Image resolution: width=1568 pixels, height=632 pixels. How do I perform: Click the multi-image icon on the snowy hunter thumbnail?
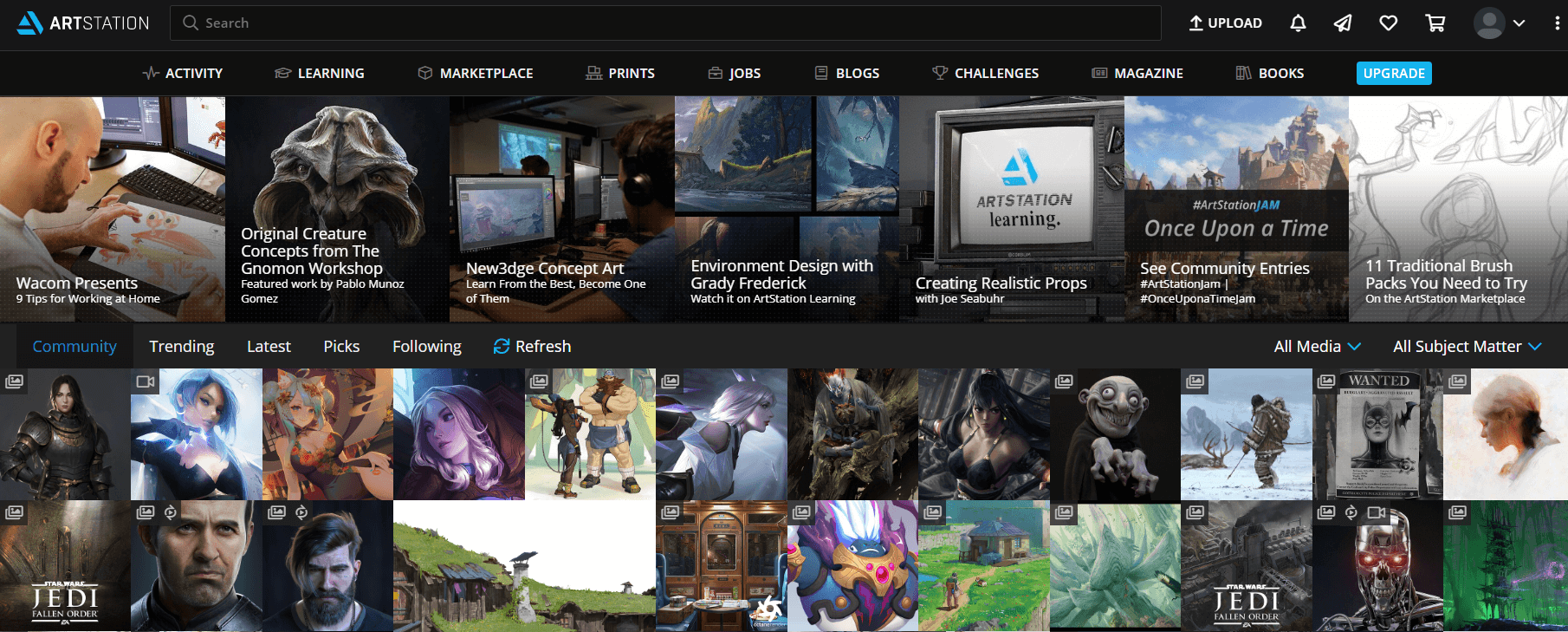(1195, 381)
